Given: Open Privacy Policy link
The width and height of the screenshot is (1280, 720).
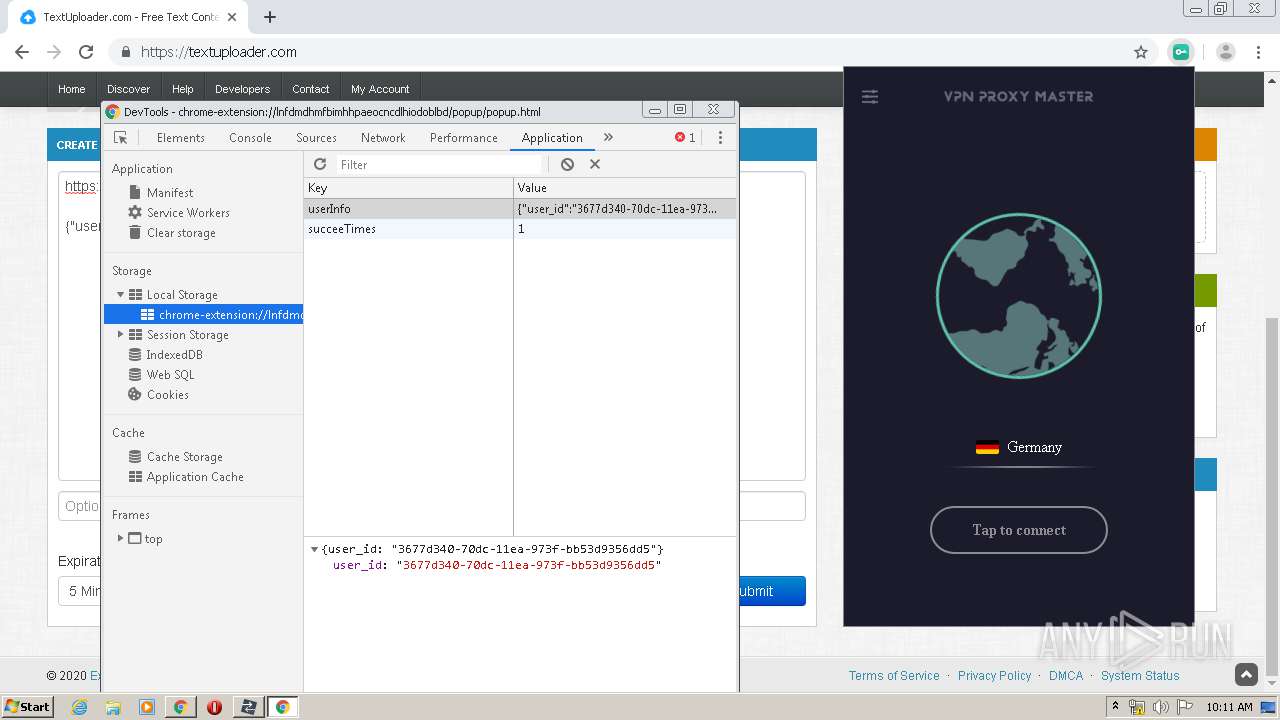Looking at the screenshot, I should click(x=994, y=676).
